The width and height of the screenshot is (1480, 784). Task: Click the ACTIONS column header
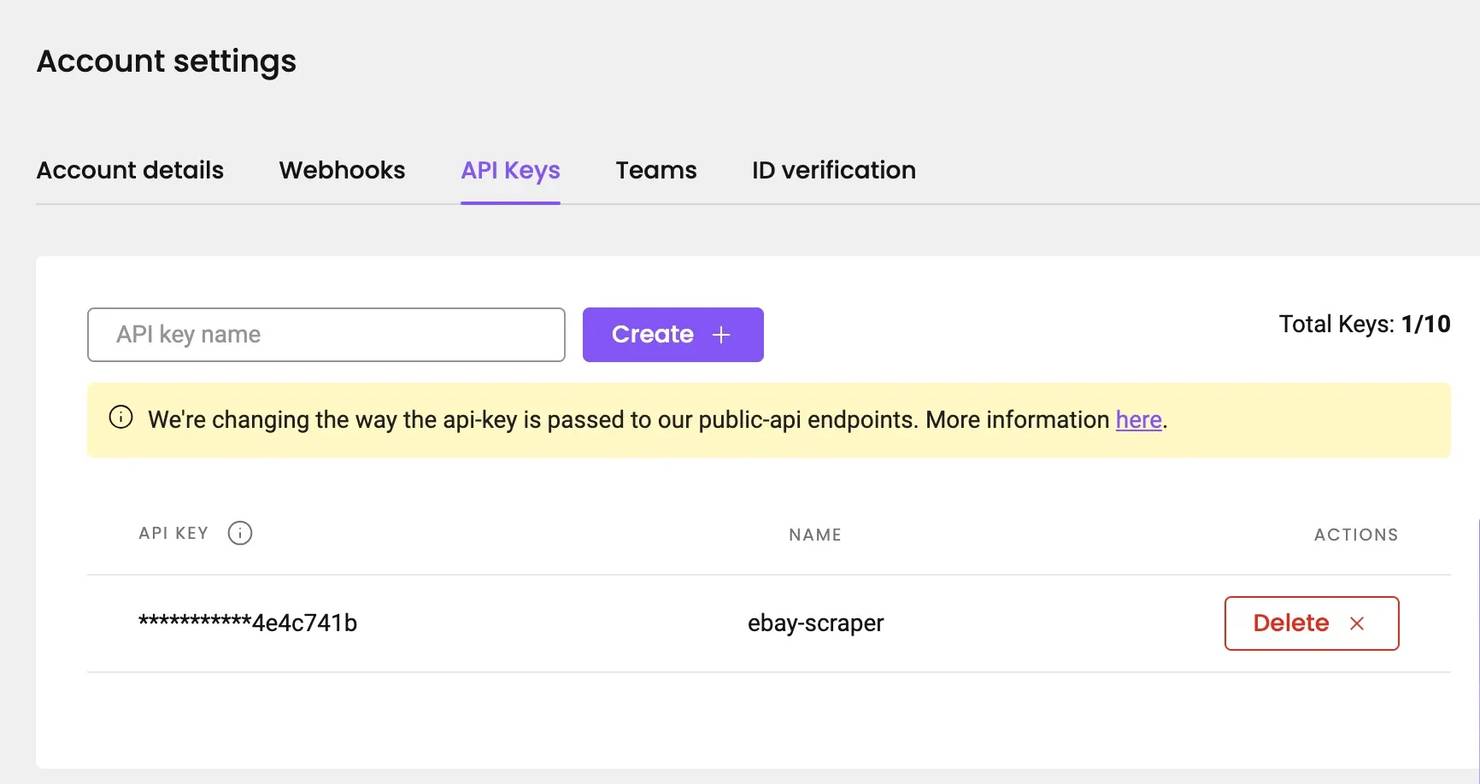click(1355, 535)
